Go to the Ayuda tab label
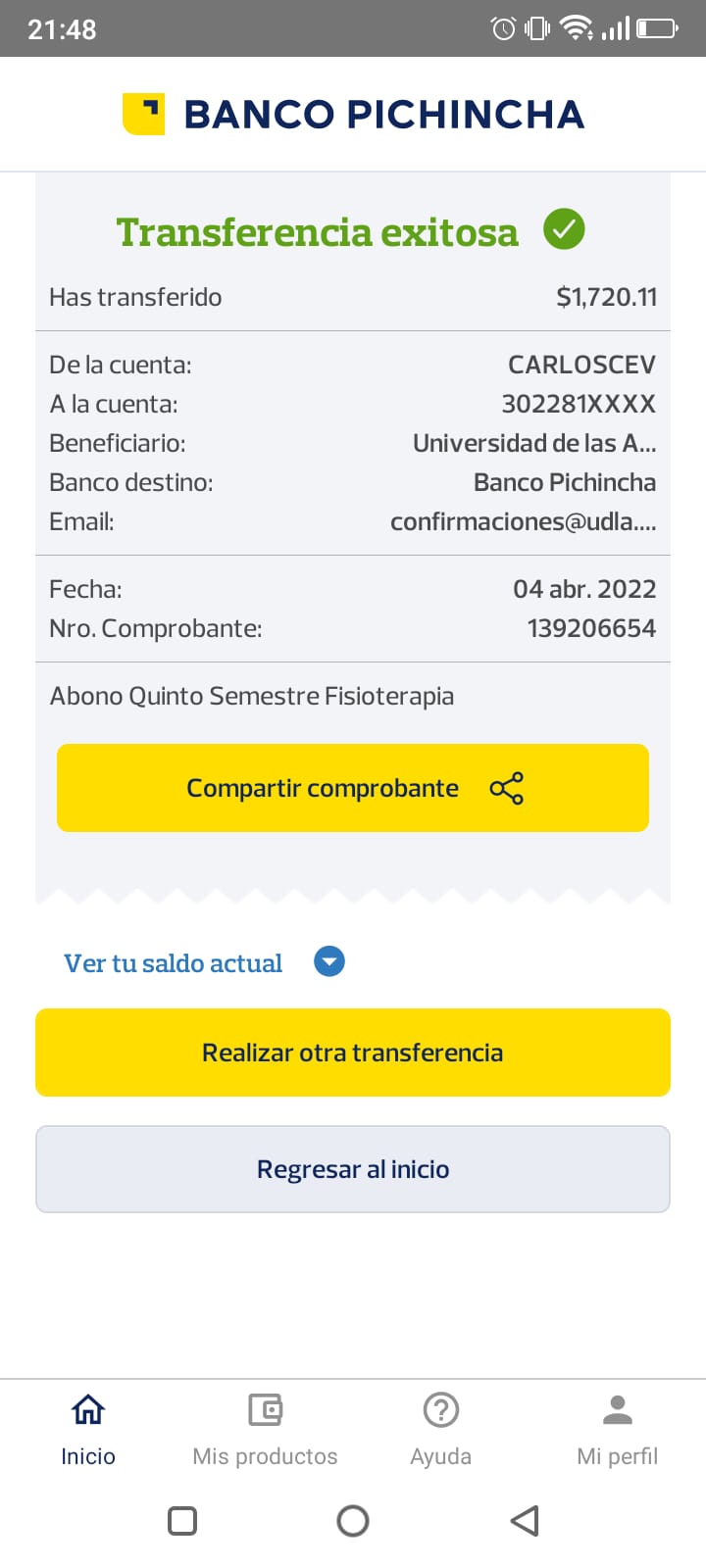The height and width of the screenshot is (1568, 706). (x=441, y=1456)
